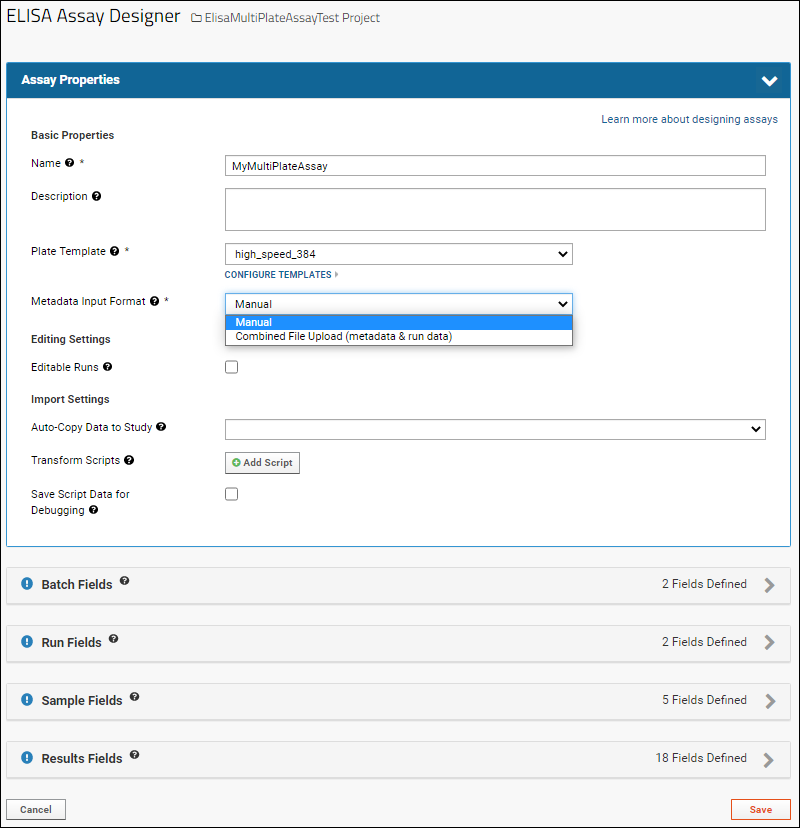Viewport: 800px width, 828px height.
Task: Click help icon beside Metadata Input Format
Action: [x=154, y=301]
